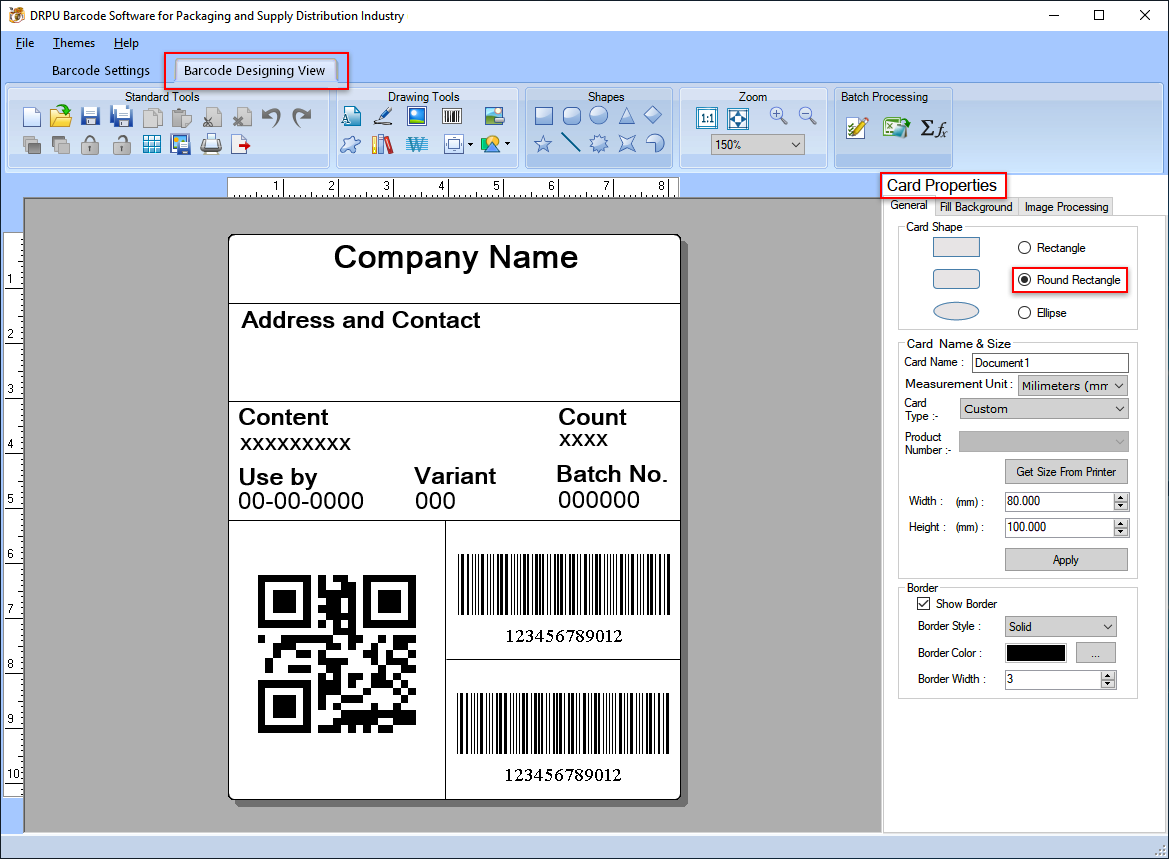Click the open folder icon in Standard Tools
The height and width of the screenshot is (859, 1169).
coord(60,116)
